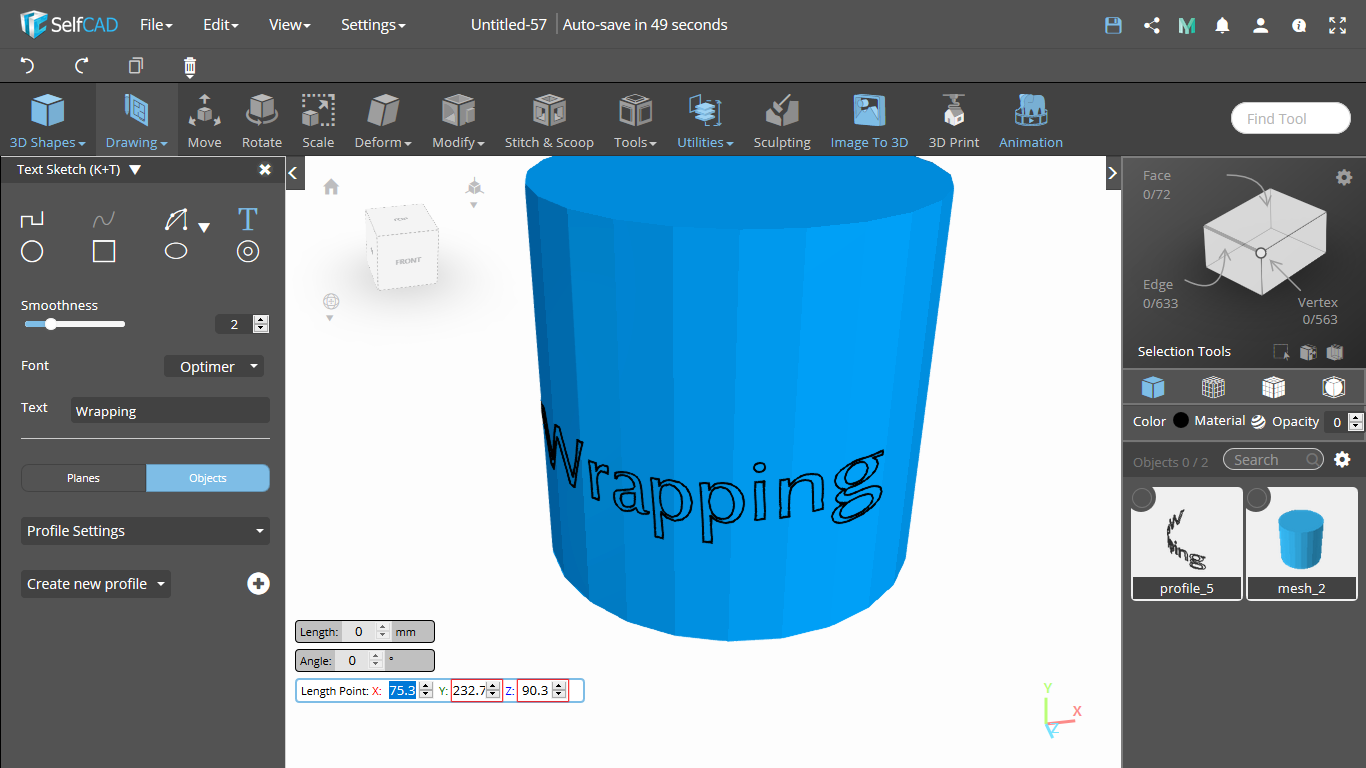Open the View menu
The image size is (1366, 768).
pyautogui.click(x=290, y=25)
